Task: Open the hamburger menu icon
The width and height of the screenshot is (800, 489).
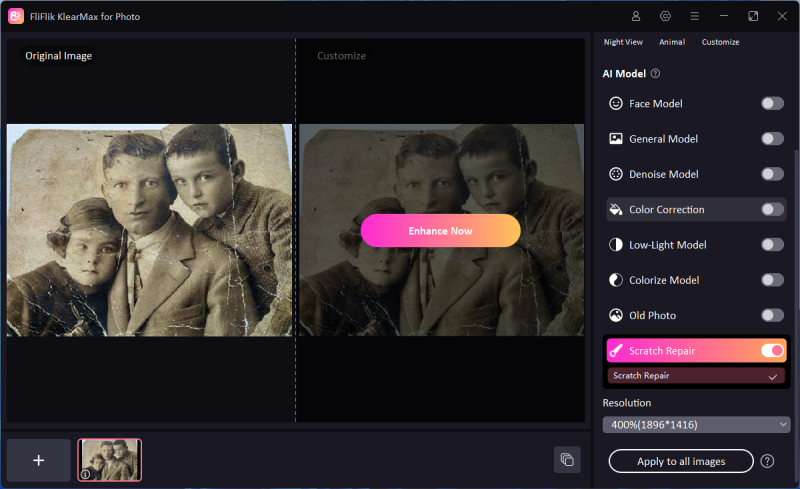Action: [x=694, y=16]
